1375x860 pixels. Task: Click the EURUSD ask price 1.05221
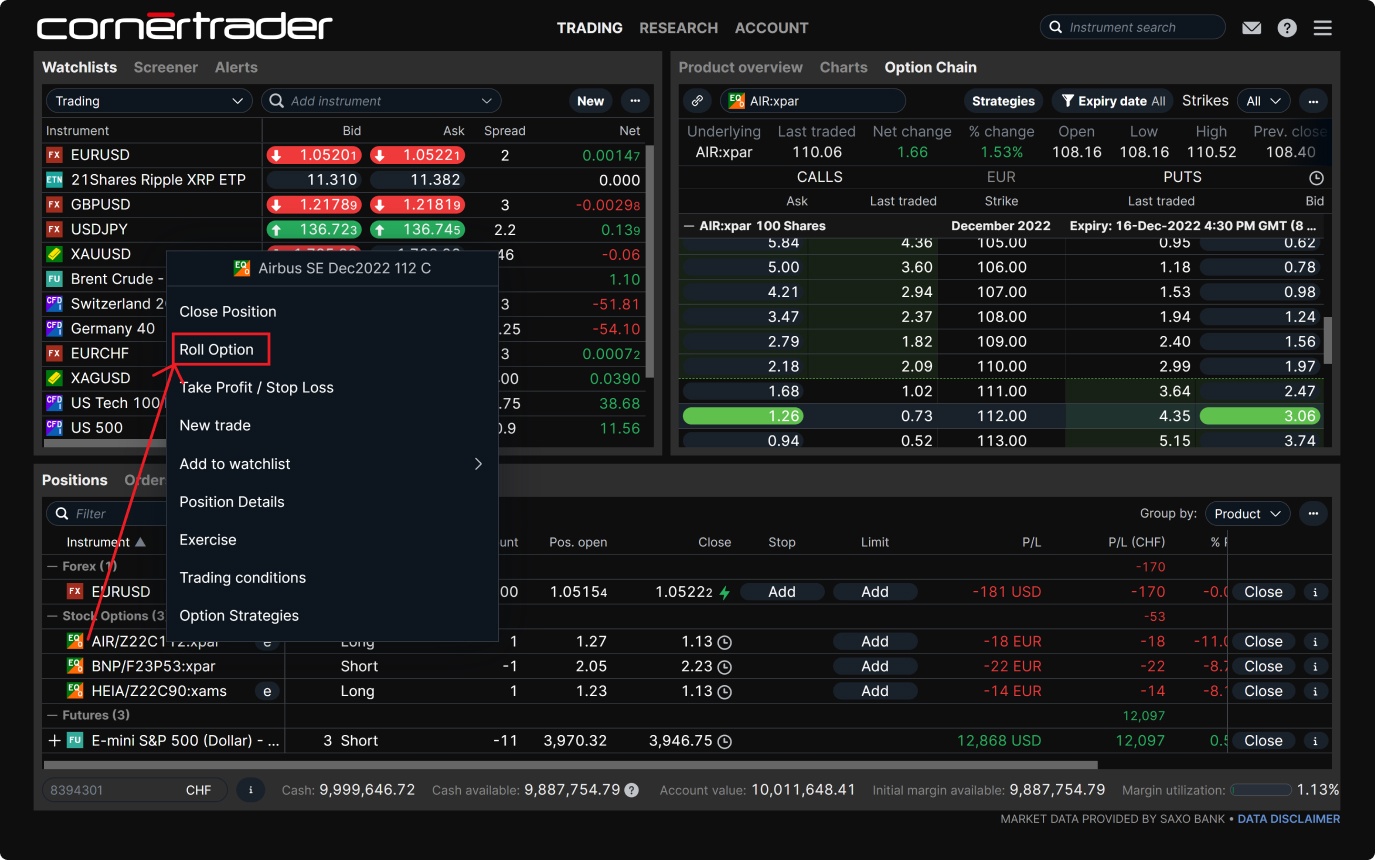tap(418, 155)
